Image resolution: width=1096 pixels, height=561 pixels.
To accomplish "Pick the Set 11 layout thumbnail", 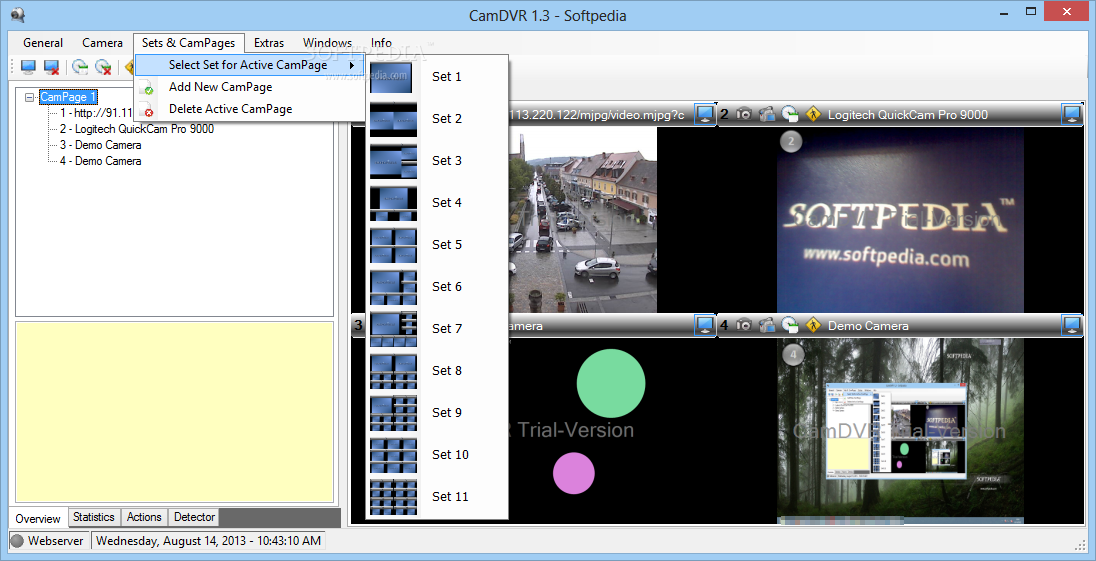I will point(394,496).
